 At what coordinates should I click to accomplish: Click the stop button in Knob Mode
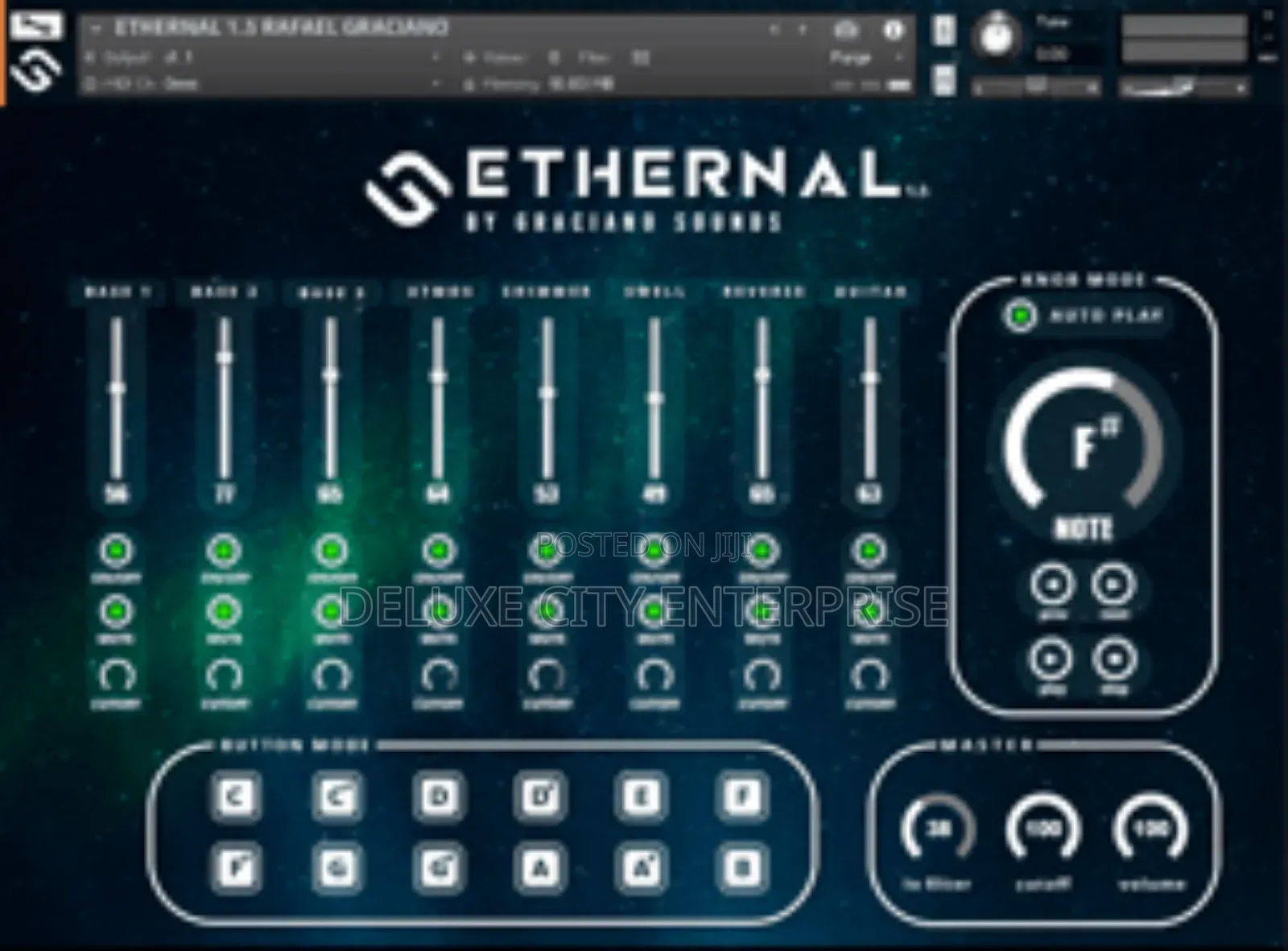pyautogui.click(x=1114, y=659)
